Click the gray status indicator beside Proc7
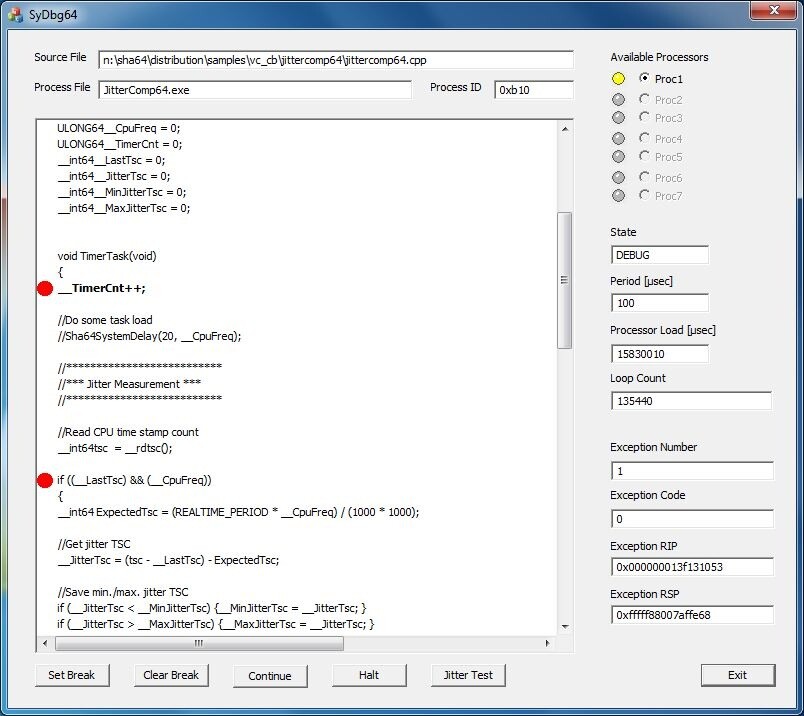 click(x=618, y=195)
